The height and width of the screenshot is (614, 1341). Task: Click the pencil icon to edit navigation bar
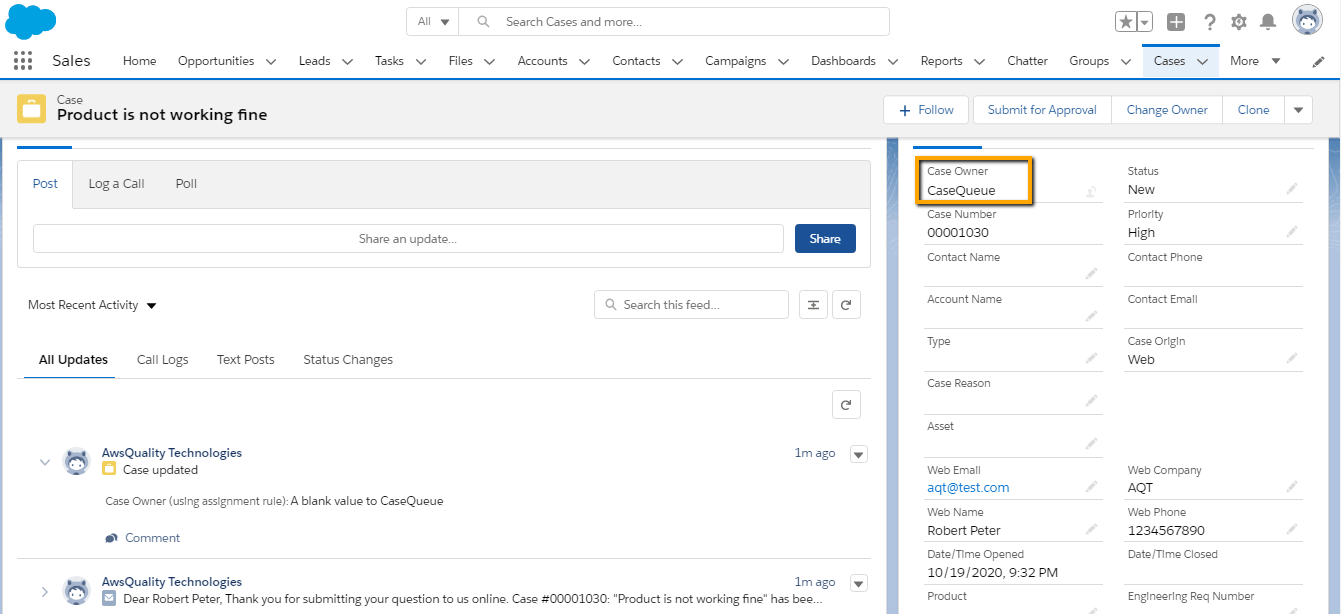1318,62
